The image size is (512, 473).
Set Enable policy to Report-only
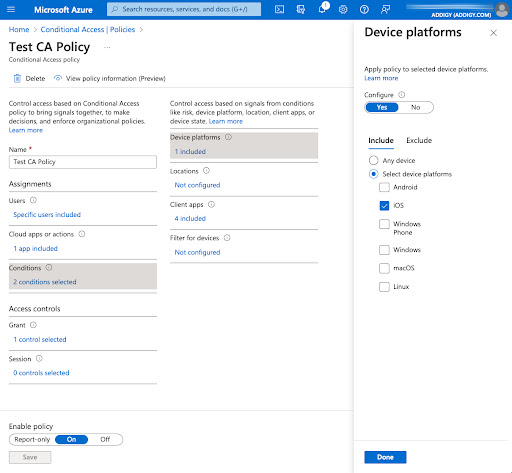32,439
